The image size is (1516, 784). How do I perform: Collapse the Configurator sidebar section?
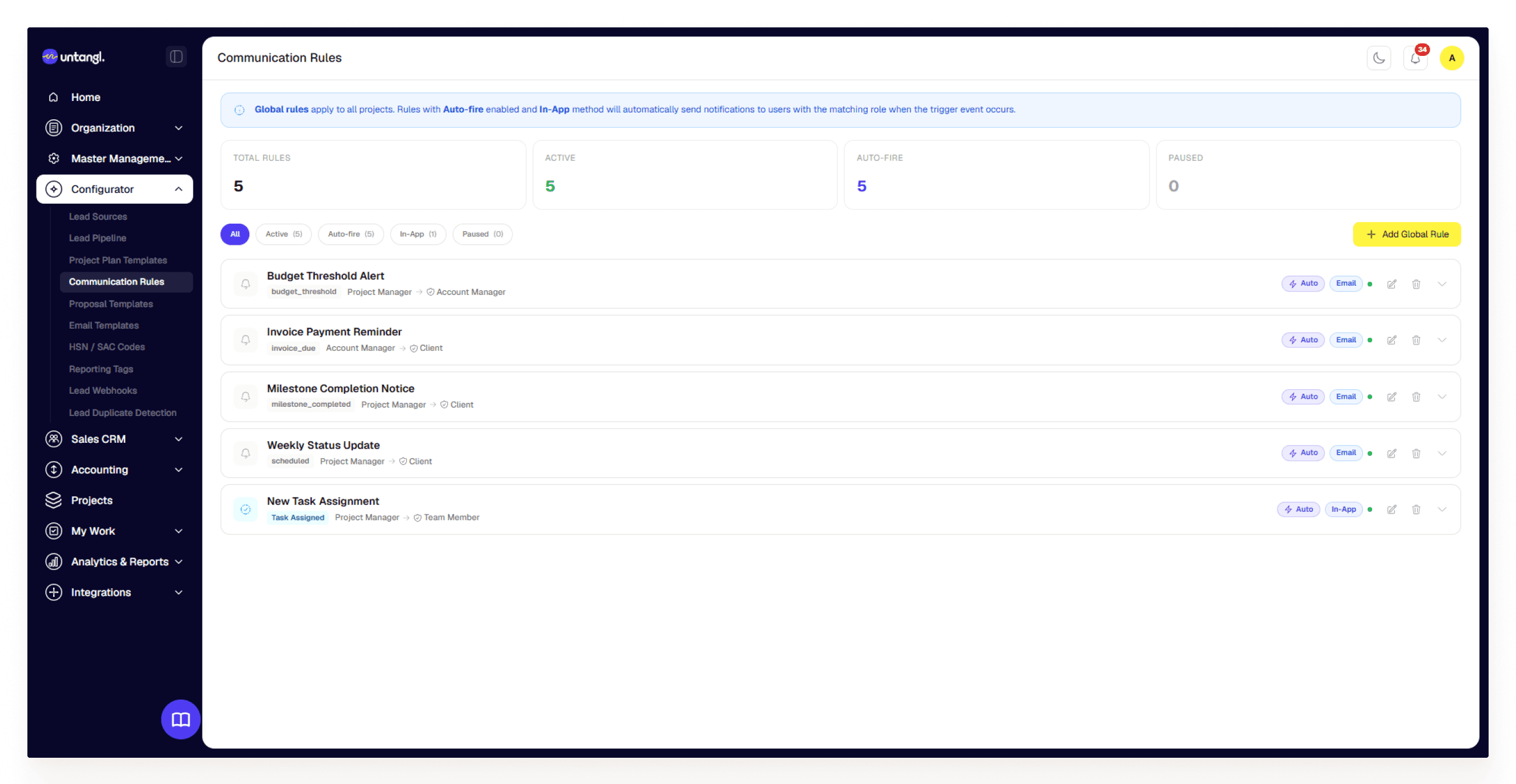115,189
